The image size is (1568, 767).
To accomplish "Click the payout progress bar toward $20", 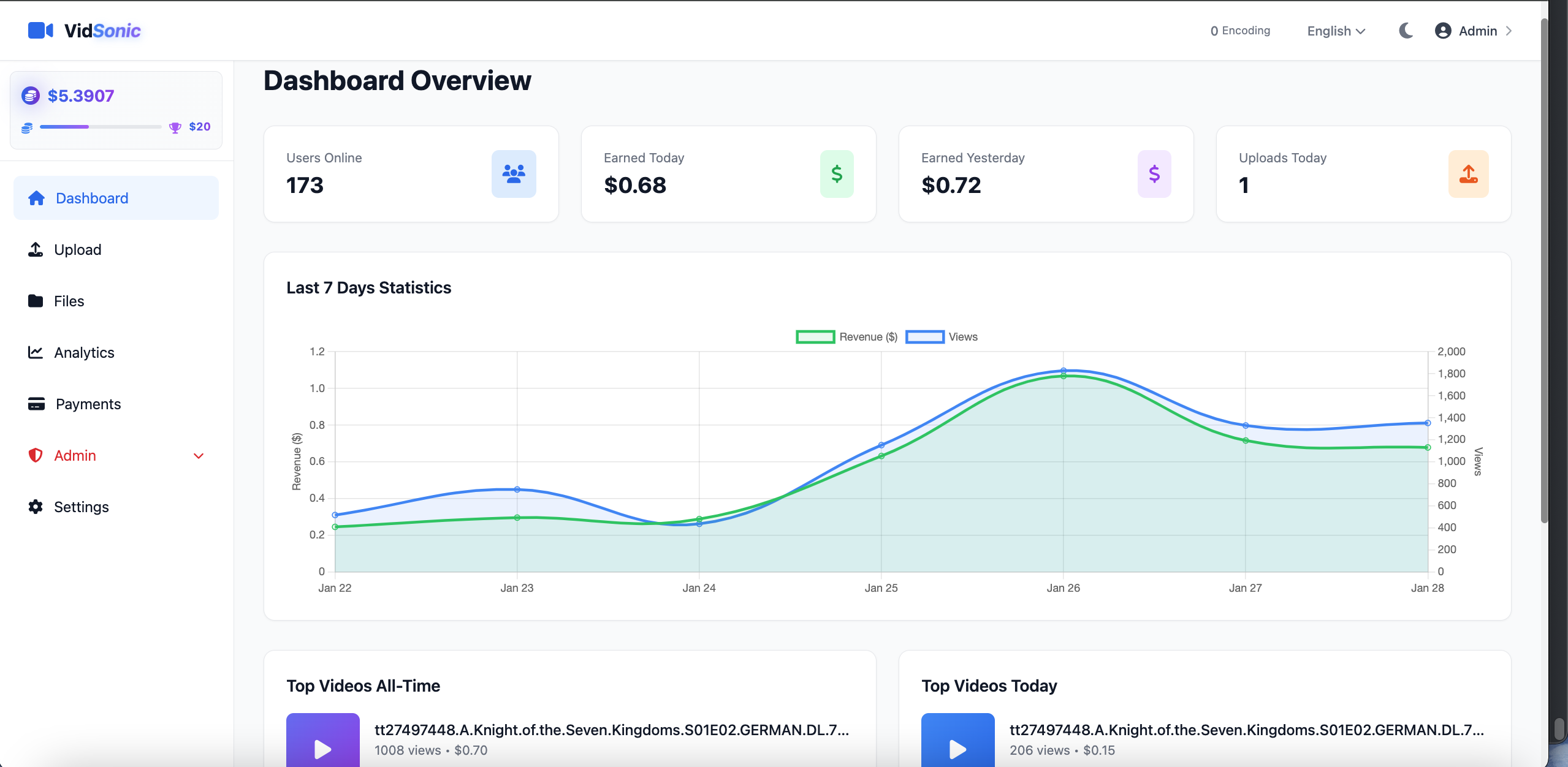I will pos(101,127).
